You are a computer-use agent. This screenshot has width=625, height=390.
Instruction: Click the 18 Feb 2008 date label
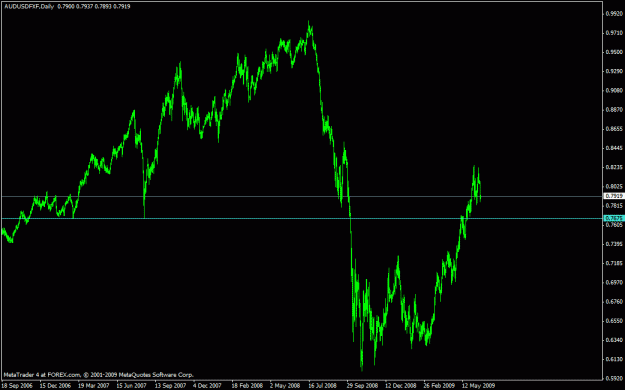pyautogui.click(x=247, y=386)
